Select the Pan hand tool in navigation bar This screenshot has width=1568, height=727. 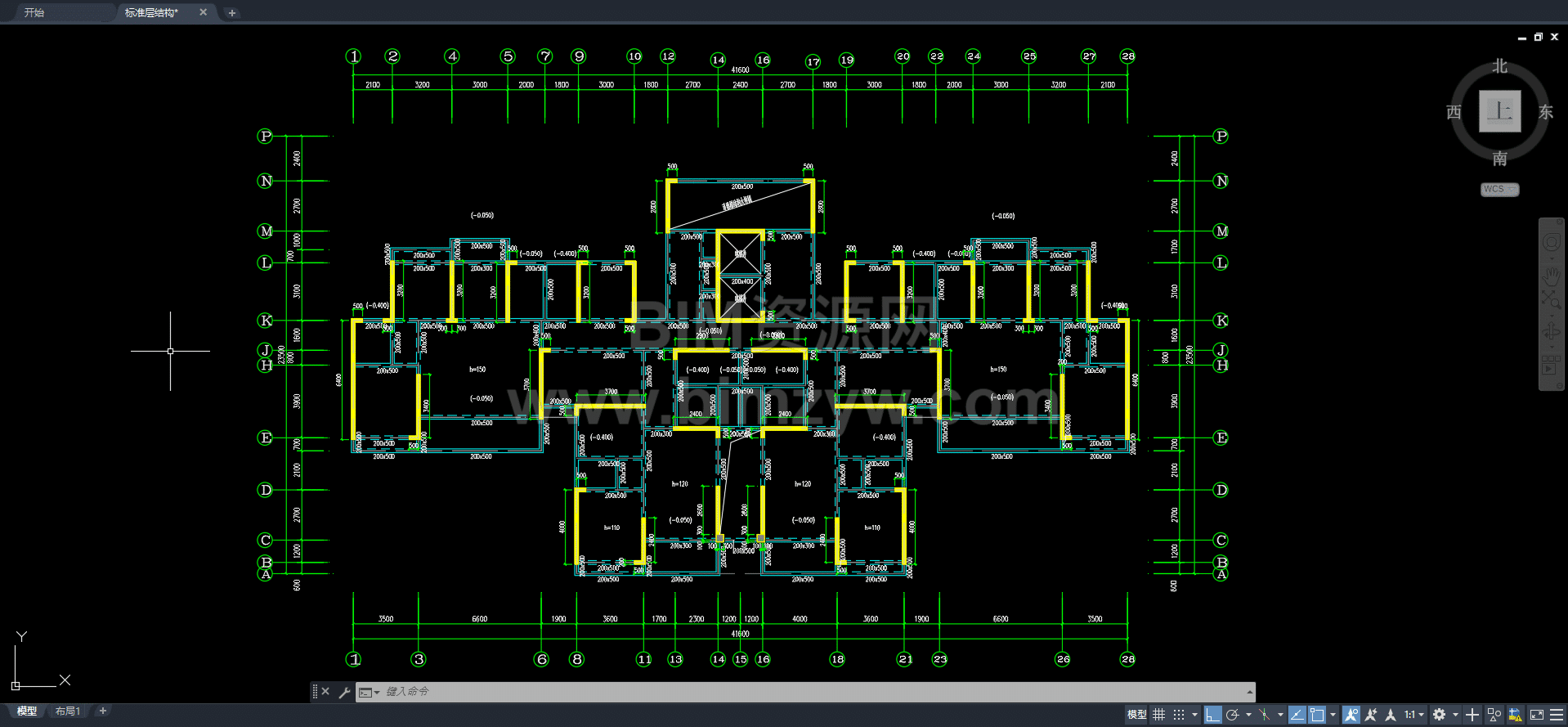pos(1551,275)
